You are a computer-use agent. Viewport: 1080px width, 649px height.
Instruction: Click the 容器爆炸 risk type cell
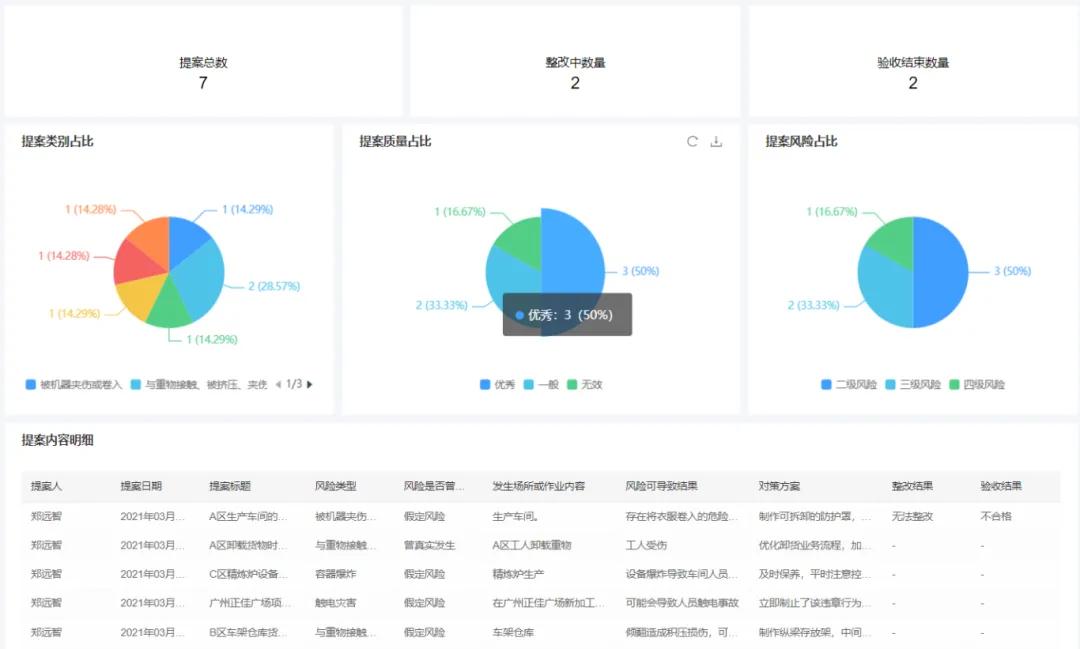pyautogui.click(x=335, y=574)
